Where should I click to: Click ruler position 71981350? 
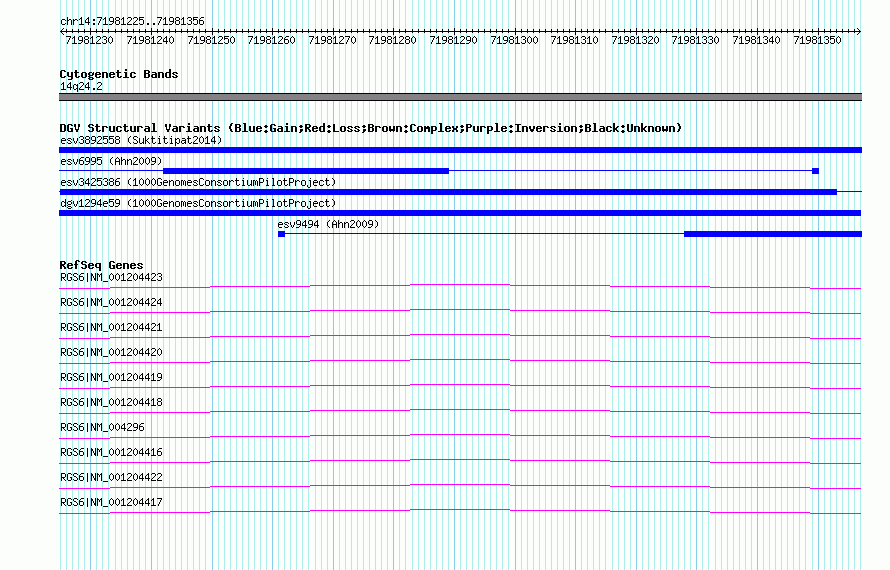tap(817, 40)
